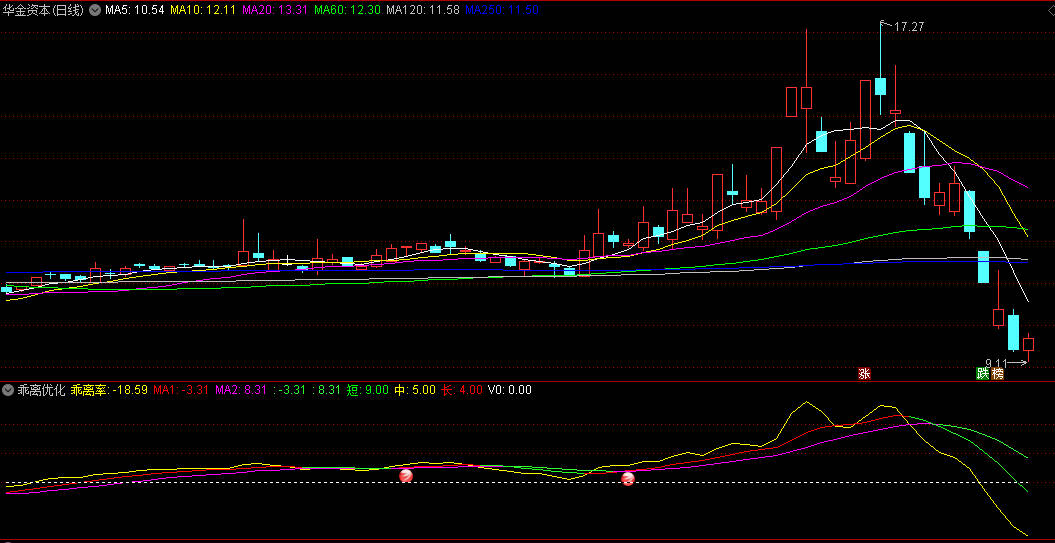1055x543 pixels.
Task: Click the last red candlestick near 9.11
Action: point(1028,345)
